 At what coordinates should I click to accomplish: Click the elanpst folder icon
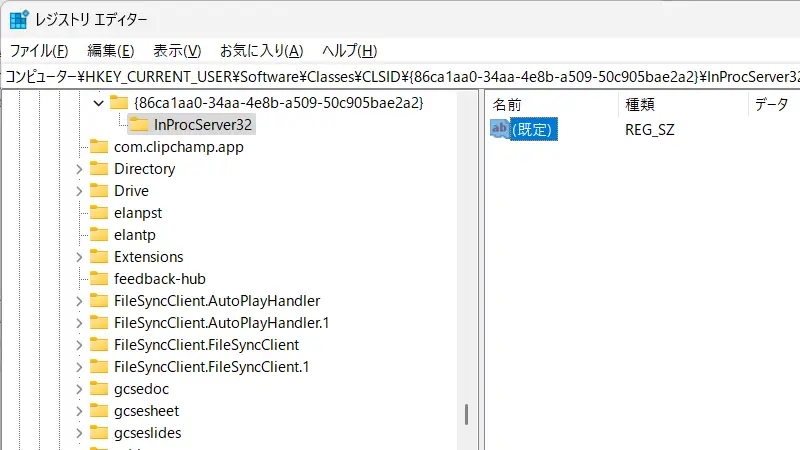tap(99, 213)
